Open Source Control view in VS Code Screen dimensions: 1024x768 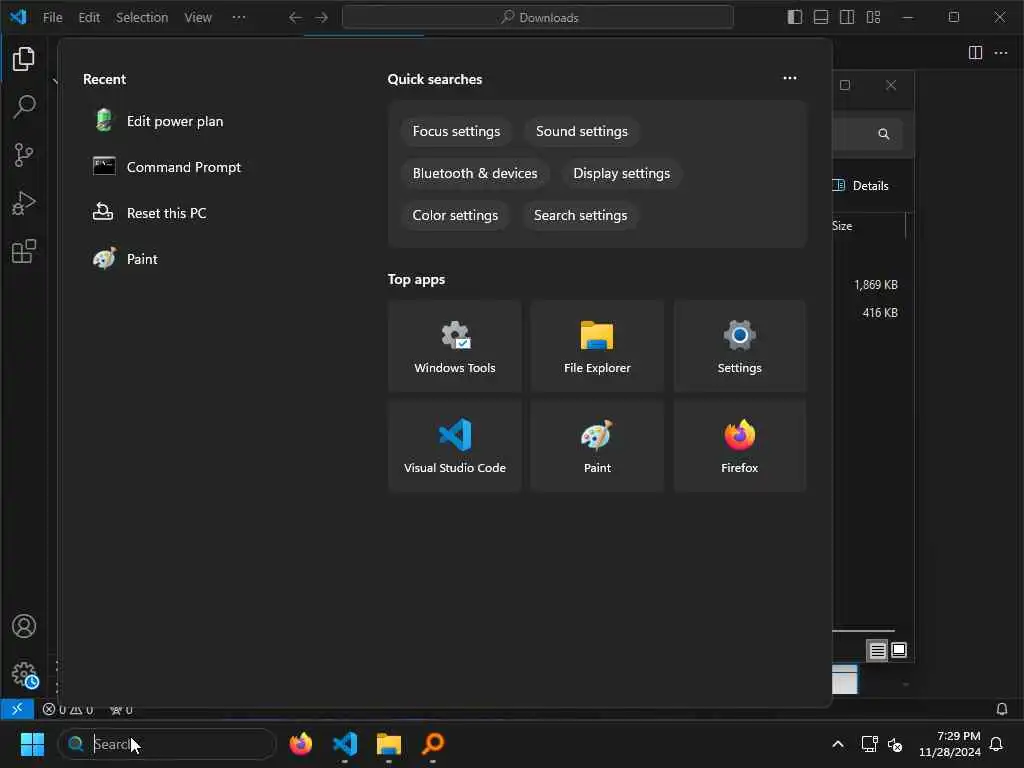(24, 155)
